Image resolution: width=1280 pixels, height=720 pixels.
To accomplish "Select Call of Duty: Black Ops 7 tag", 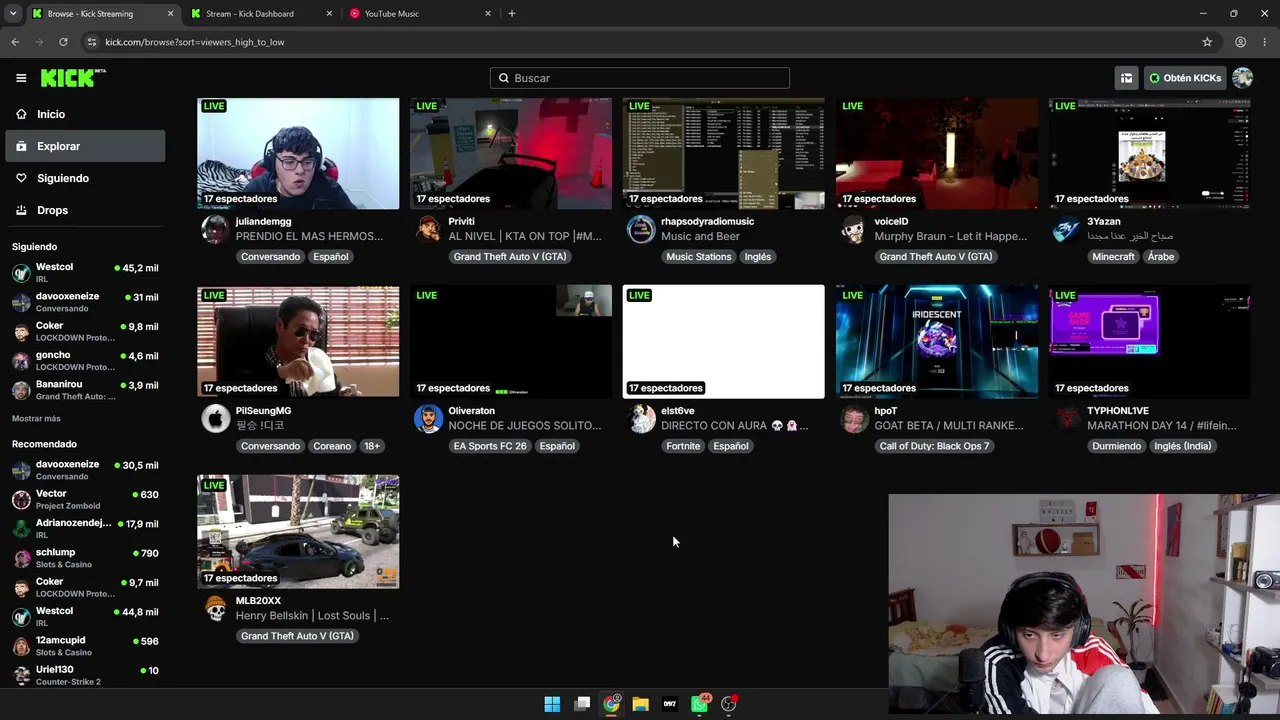I will tap(934, 446).
